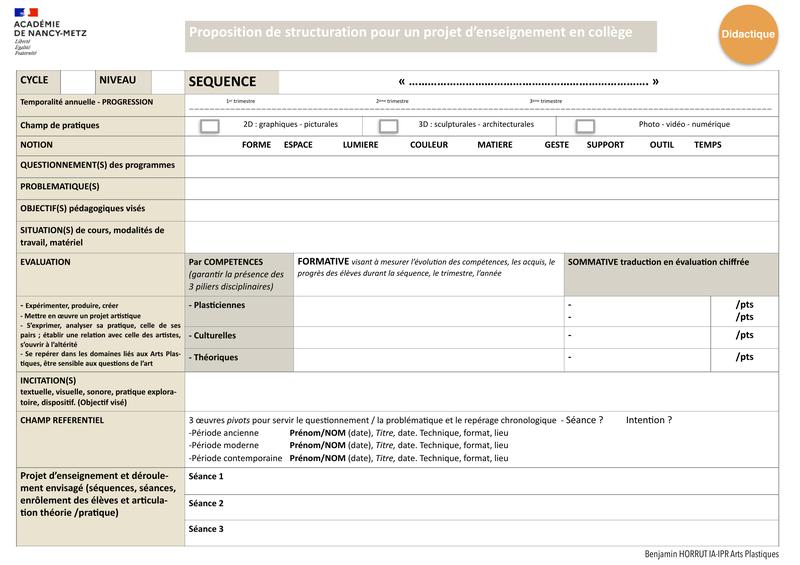Select the FORME notion
Screen dimensions: 800x565
256,145
